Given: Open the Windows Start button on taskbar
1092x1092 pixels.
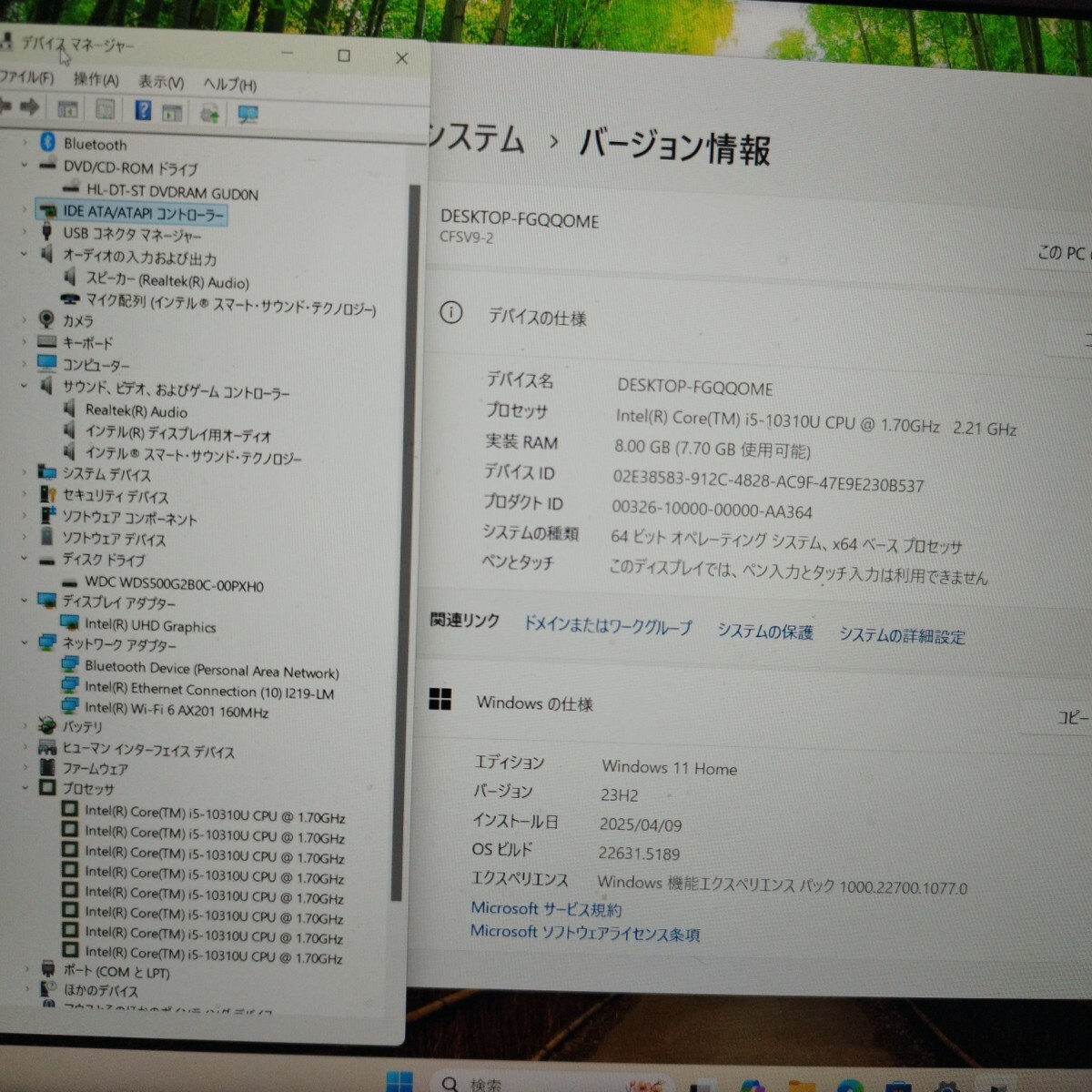Looking at the screenshot, I should tap(400, 1082).
